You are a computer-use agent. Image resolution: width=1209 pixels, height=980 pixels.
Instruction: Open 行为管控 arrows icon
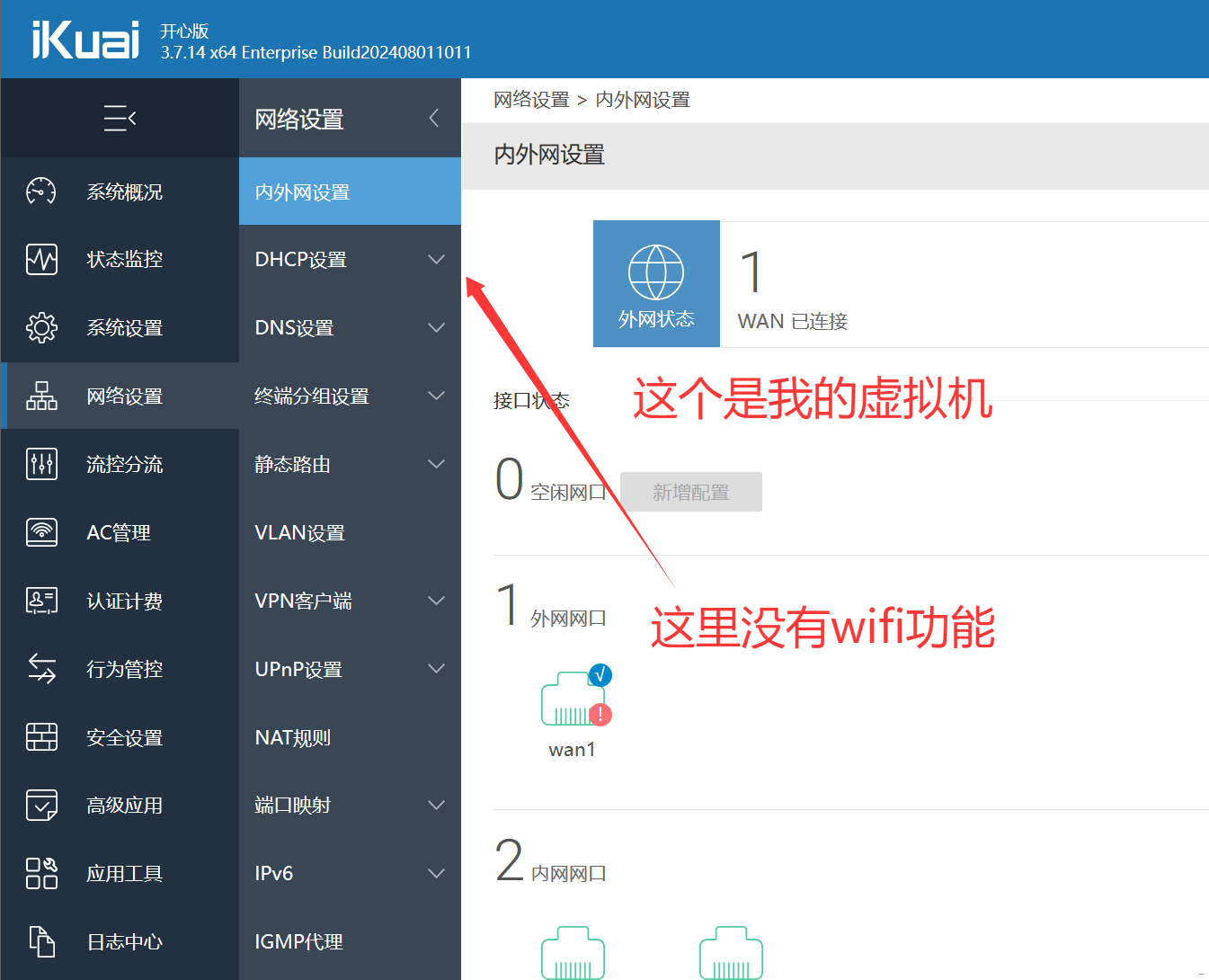[41, 670]
